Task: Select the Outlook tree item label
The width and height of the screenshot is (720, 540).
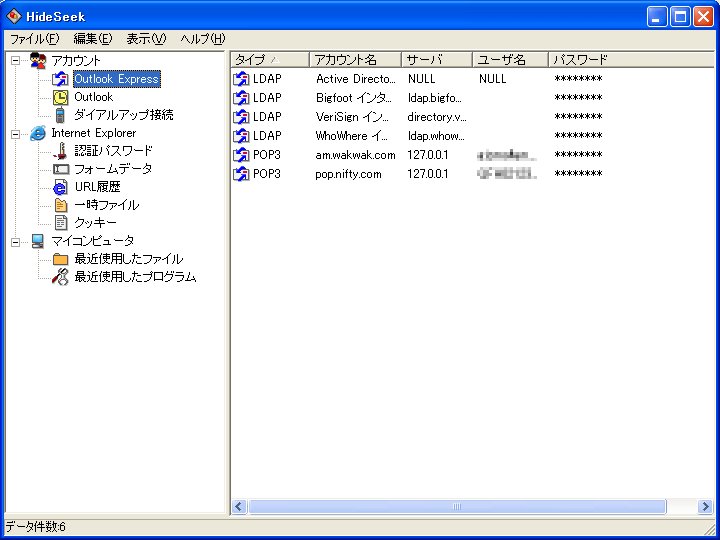Action: pyautogui.click(x=94, y=97)
